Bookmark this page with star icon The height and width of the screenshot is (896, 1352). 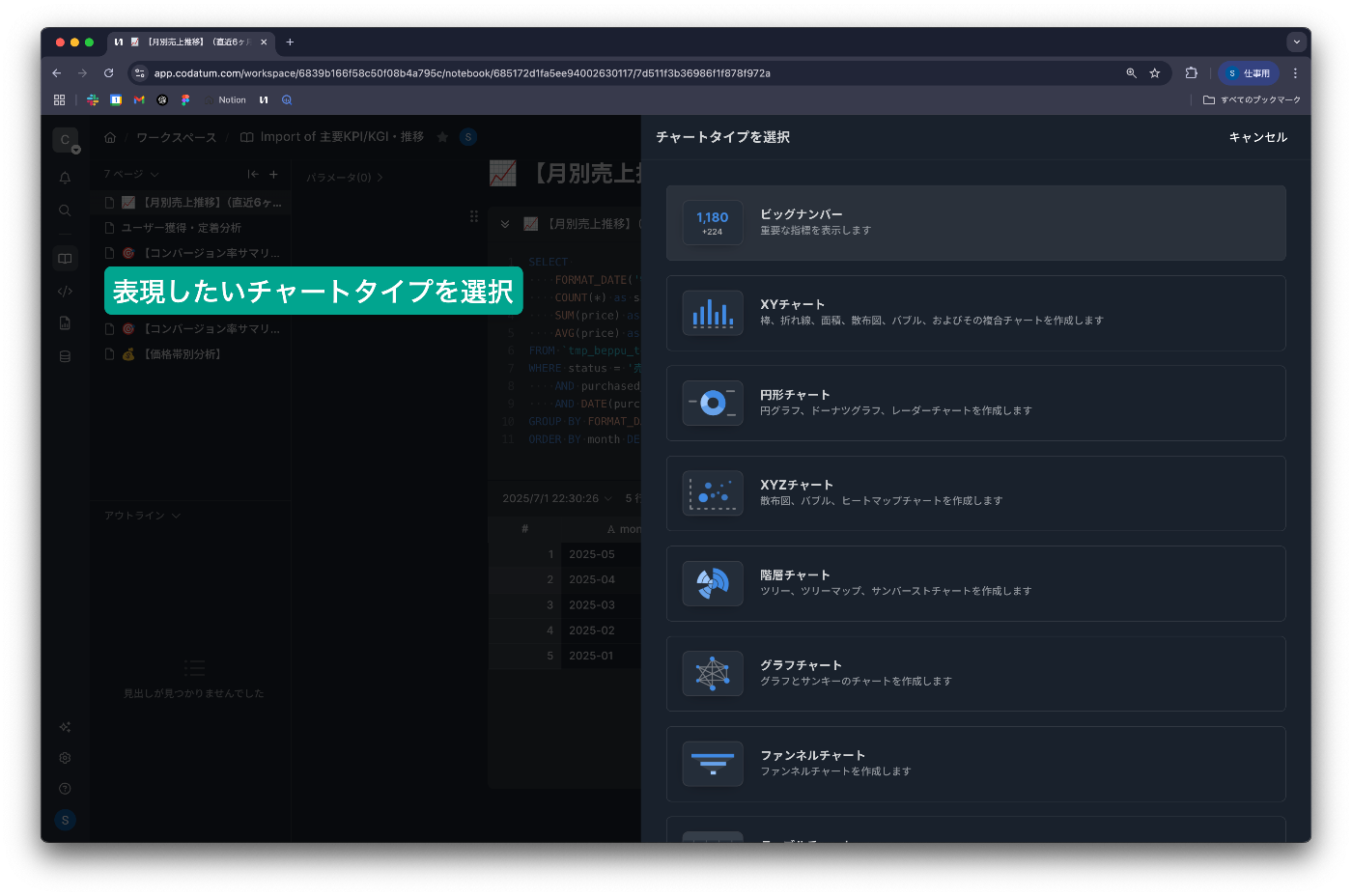[x=1154, y=73]
